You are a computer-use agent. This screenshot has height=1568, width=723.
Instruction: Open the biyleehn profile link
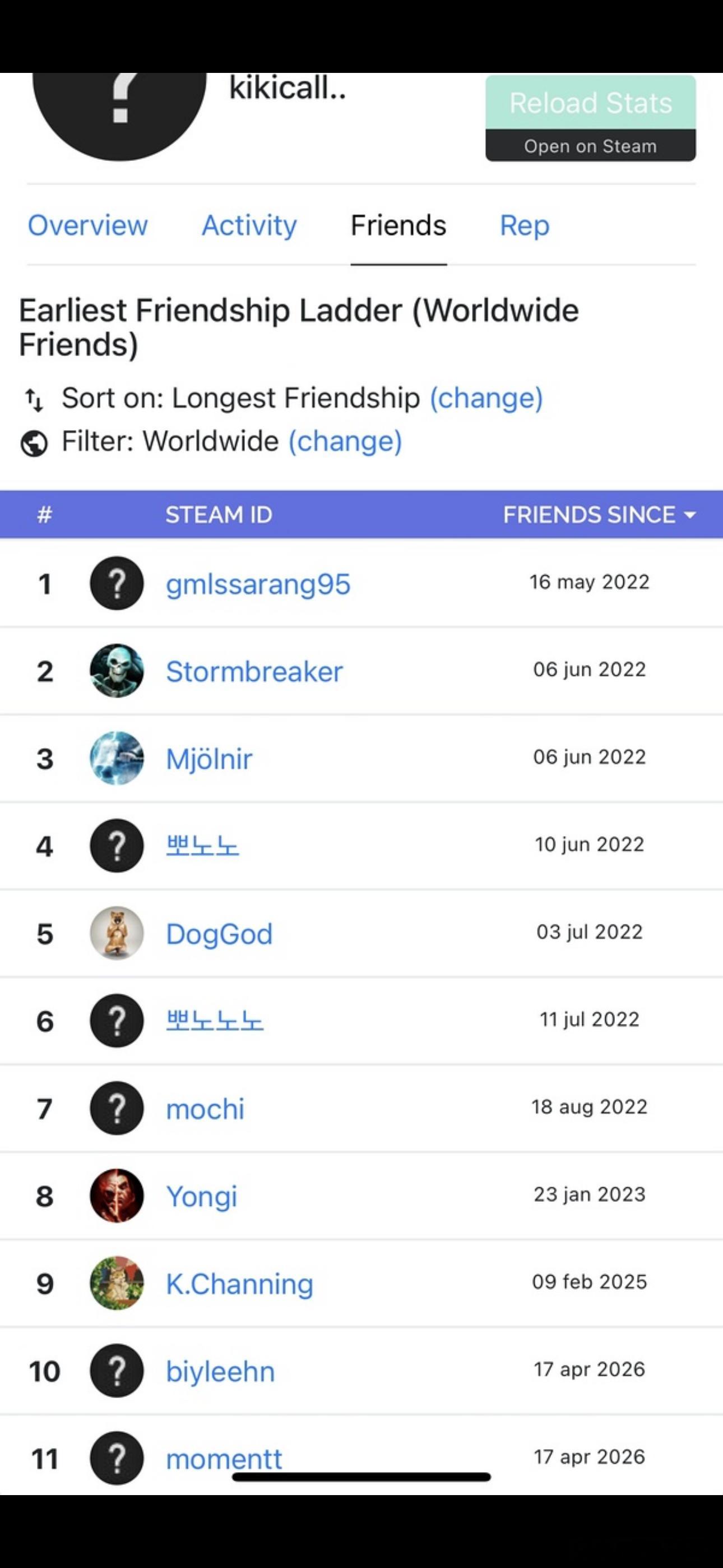click(x=220, y=1371)
